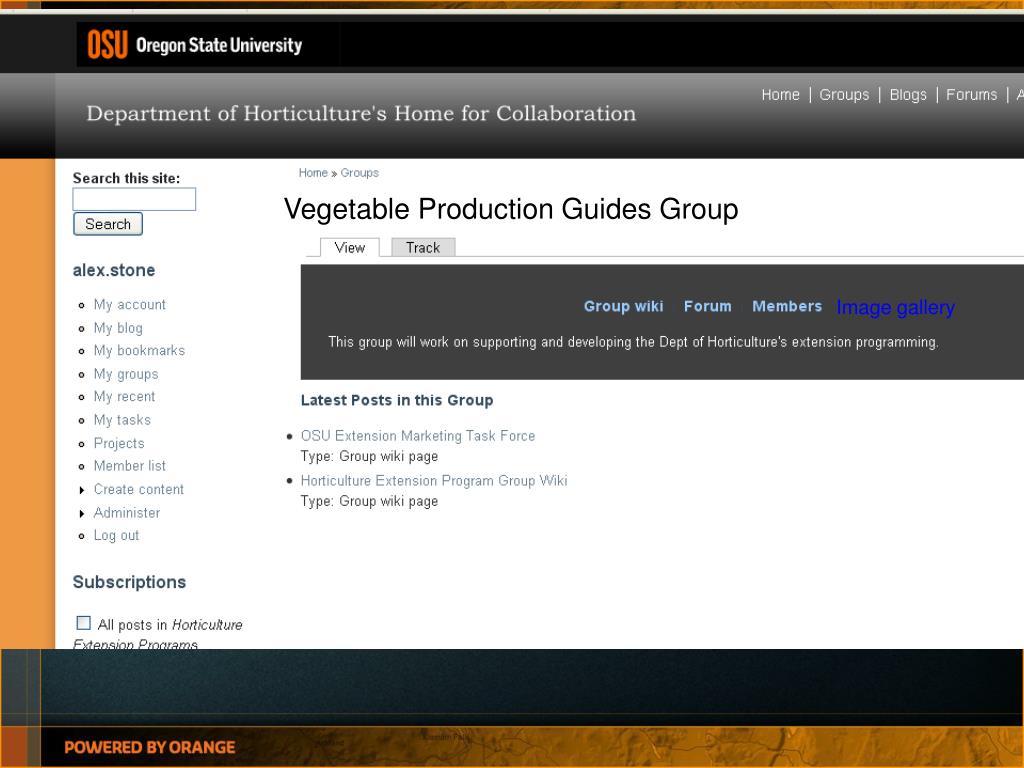Click the Department of Horticulture's site title
The width and height of the screenshot is (1024, 768).
pyautogui.click(x=361, y=114)
